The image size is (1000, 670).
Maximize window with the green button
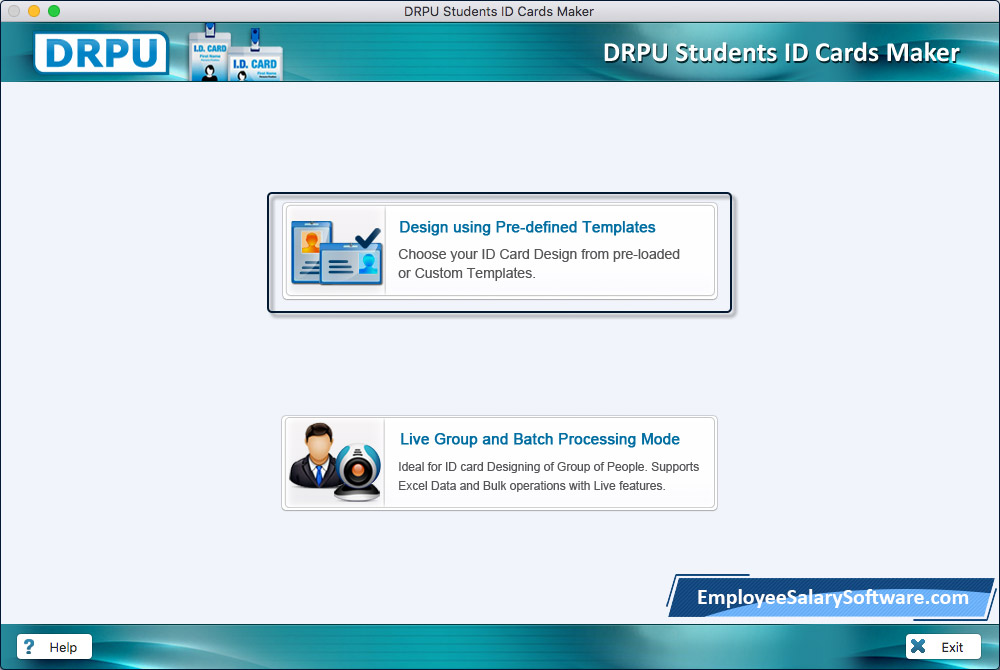[54, 11]
